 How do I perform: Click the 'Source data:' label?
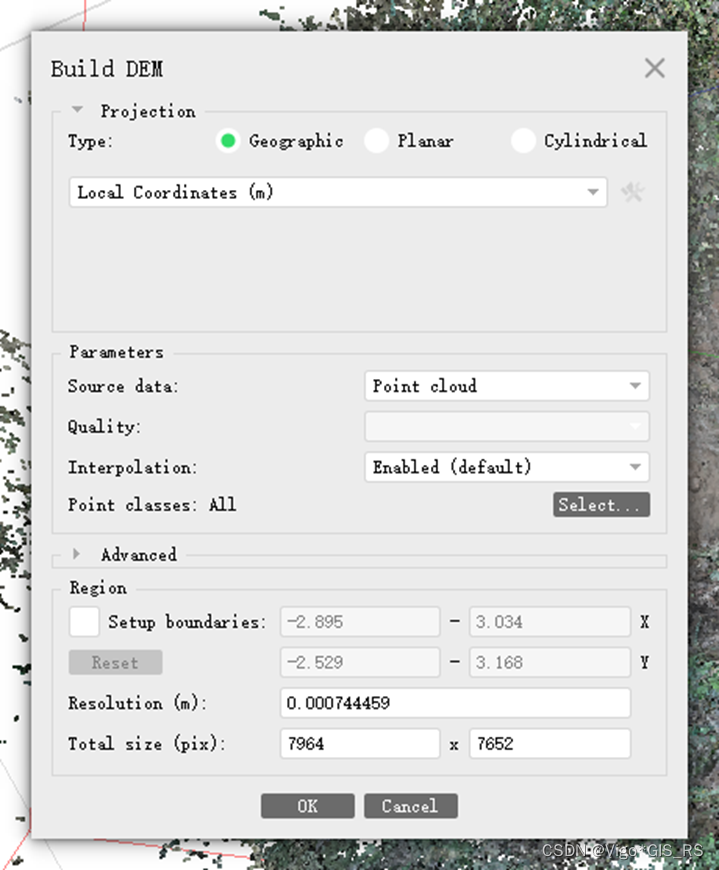click(123, 386)
